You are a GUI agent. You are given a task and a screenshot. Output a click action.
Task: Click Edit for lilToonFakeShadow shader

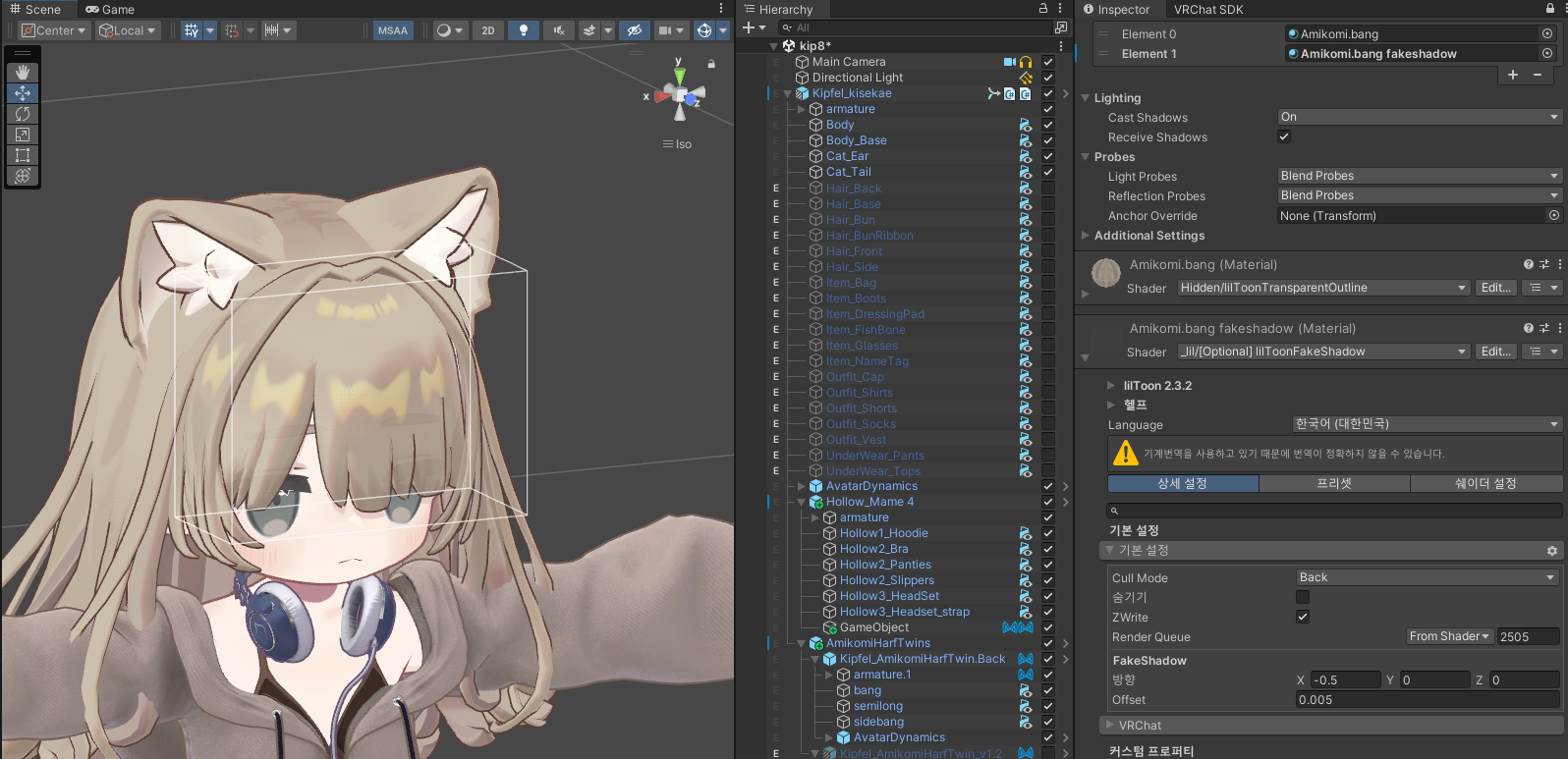pyautogui.click(x=1496, y=352)
